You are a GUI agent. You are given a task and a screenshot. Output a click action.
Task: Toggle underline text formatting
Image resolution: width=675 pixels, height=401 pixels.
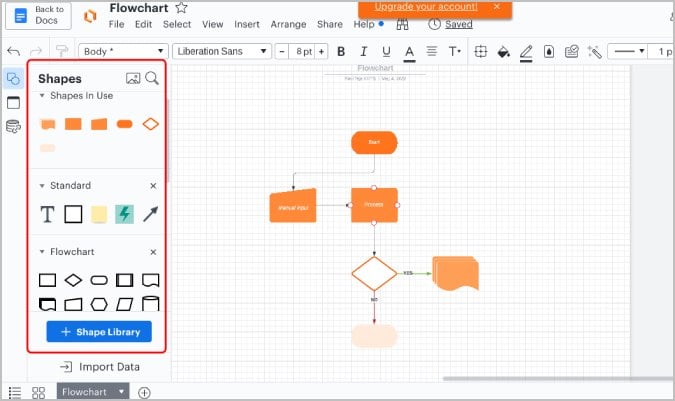(x=386, y=52)
